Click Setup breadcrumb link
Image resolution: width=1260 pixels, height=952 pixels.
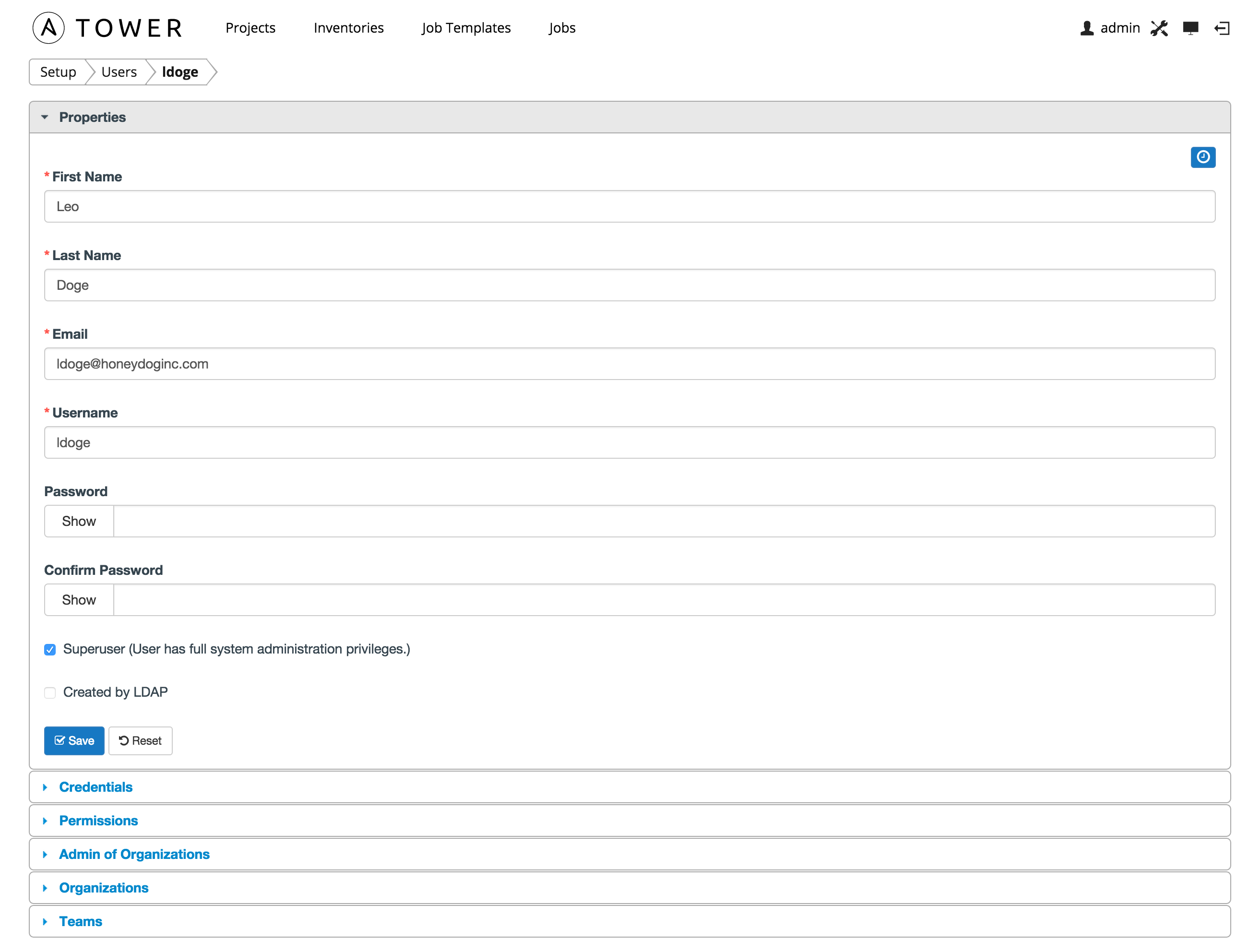[x=56, y=71]
